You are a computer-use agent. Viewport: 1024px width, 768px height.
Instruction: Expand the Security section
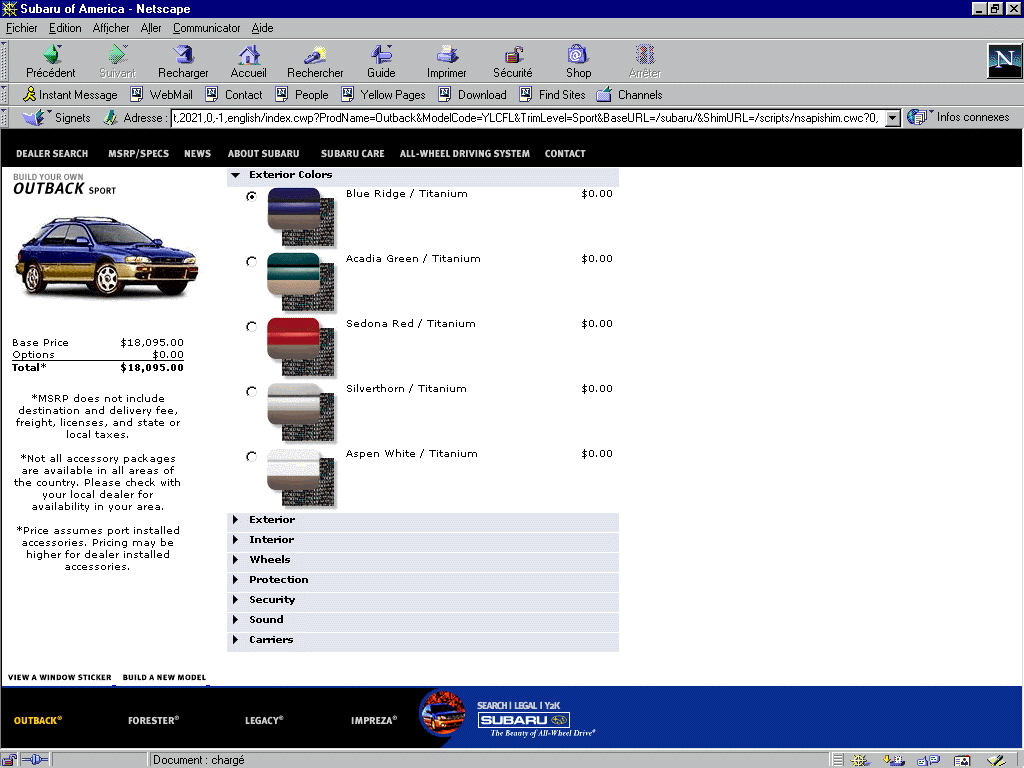[235, 600]
